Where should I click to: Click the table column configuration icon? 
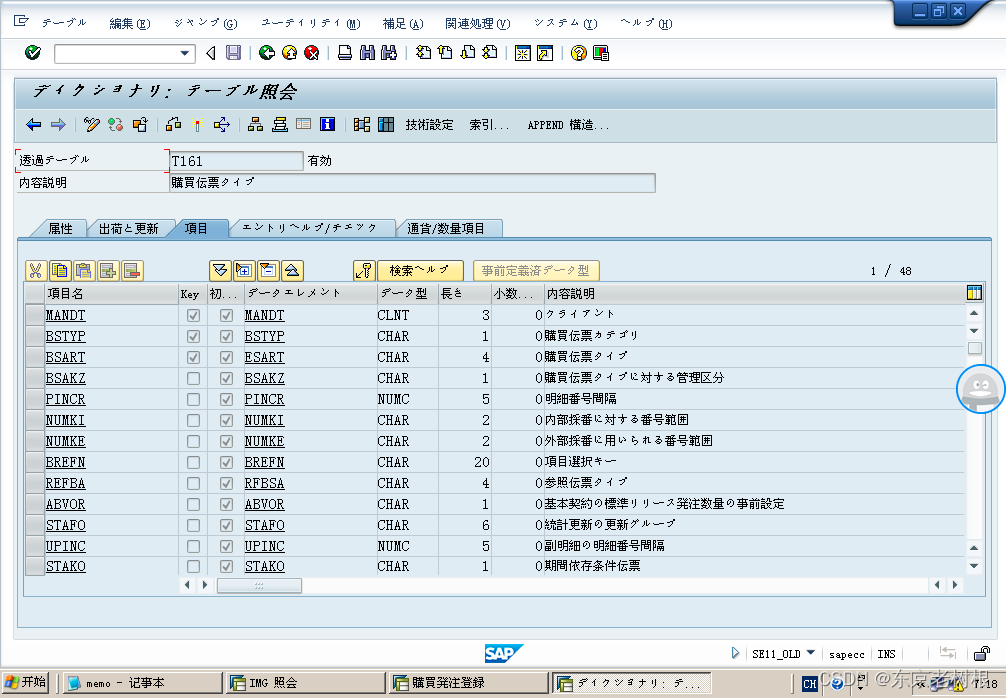click(974, 293)
